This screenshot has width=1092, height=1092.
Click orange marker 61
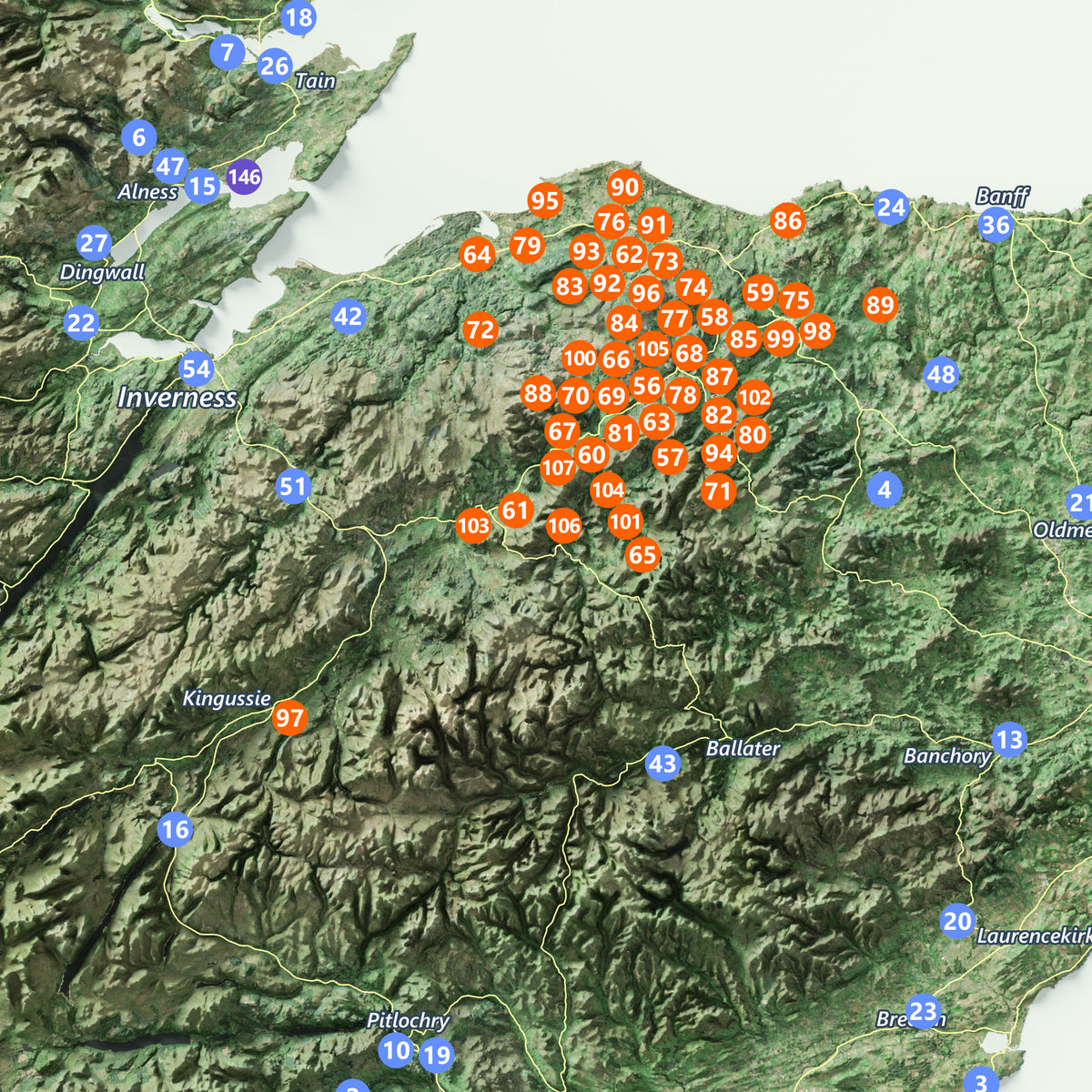pyautogui.click(x=515, y=511)
